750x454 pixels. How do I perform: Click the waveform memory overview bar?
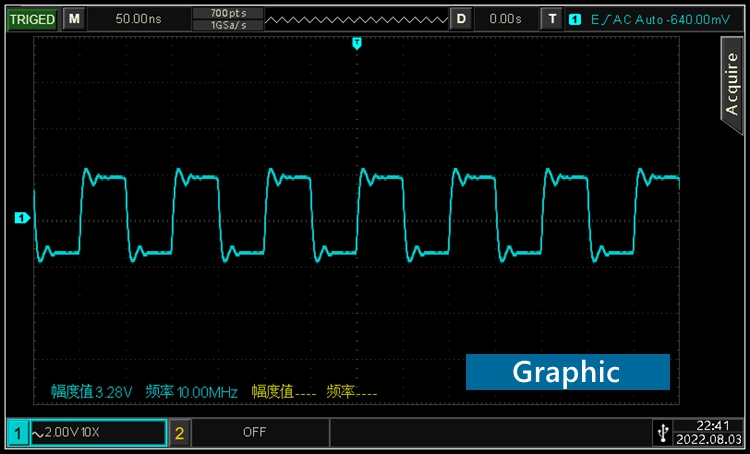(x=355, y=19)
